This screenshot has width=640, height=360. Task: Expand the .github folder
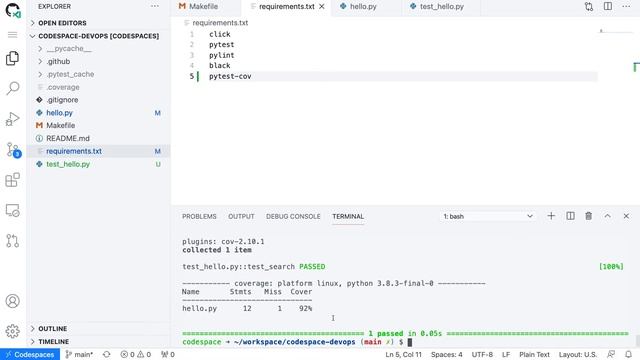pyautogui.click(x=99, y=61)
